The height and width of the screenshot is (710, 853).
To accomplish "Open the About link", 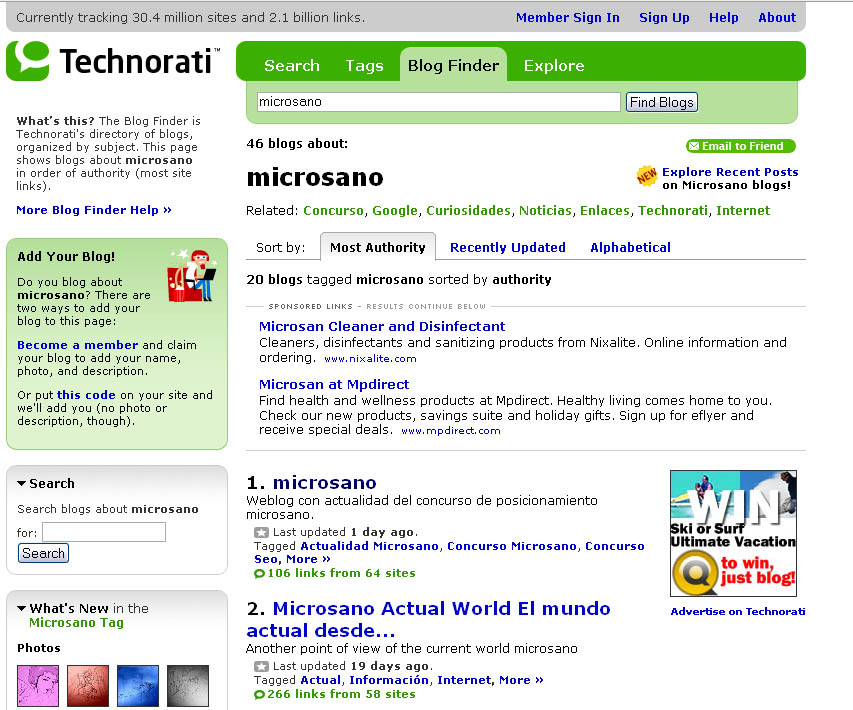I will 777,17.
